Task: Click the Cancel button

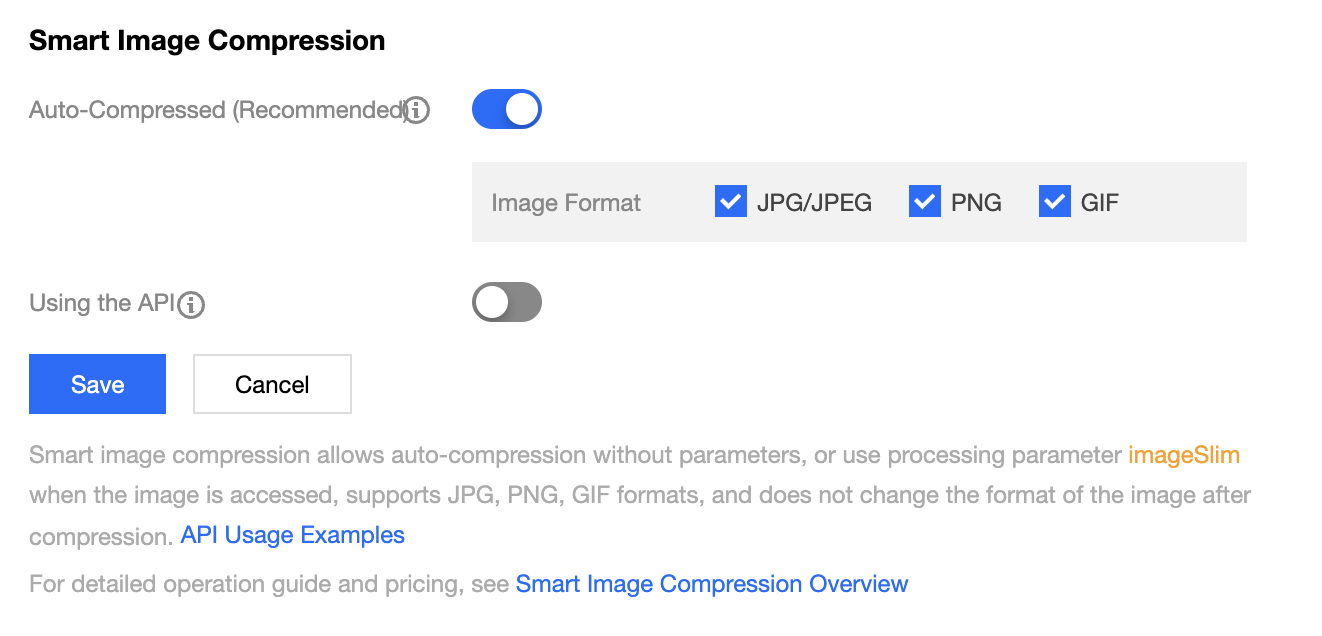Action: point(272,384)
